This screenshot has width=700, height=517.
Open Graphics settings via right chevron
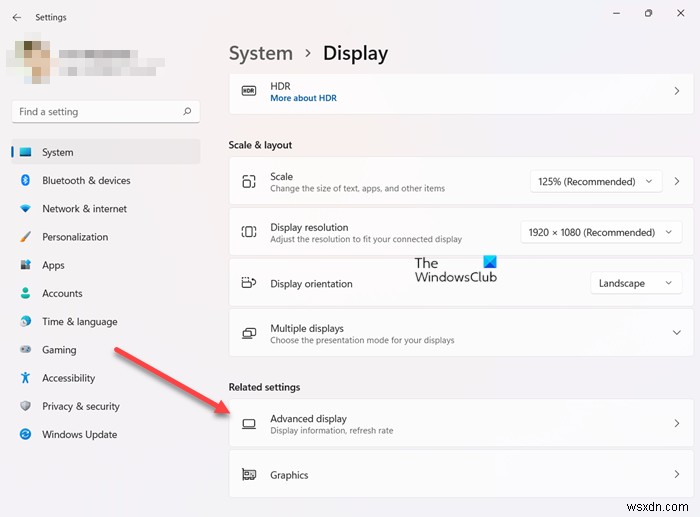click(677, 474)
